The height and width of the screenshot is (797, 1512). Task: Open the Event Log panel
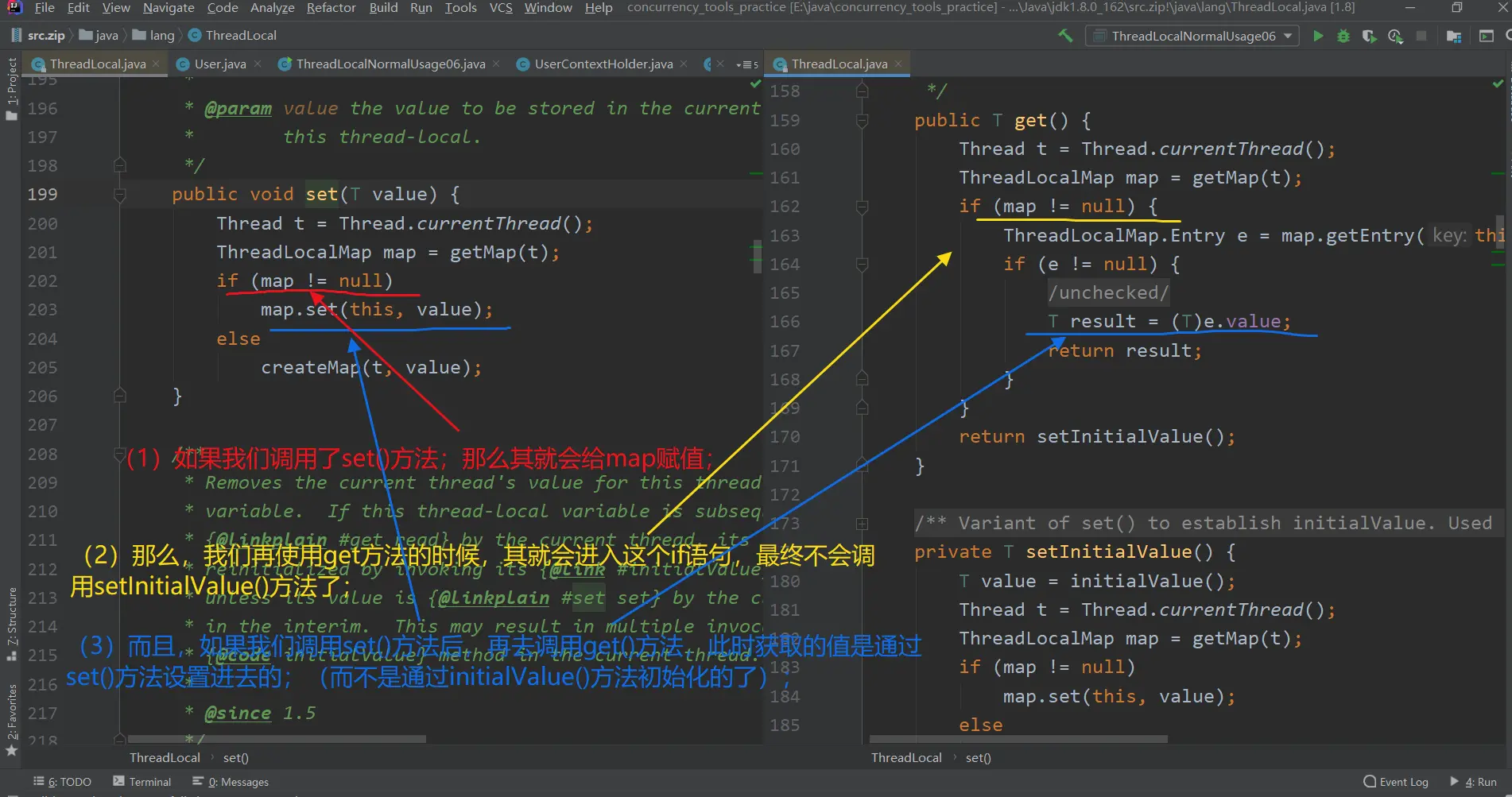click(x=1395, y=782)
